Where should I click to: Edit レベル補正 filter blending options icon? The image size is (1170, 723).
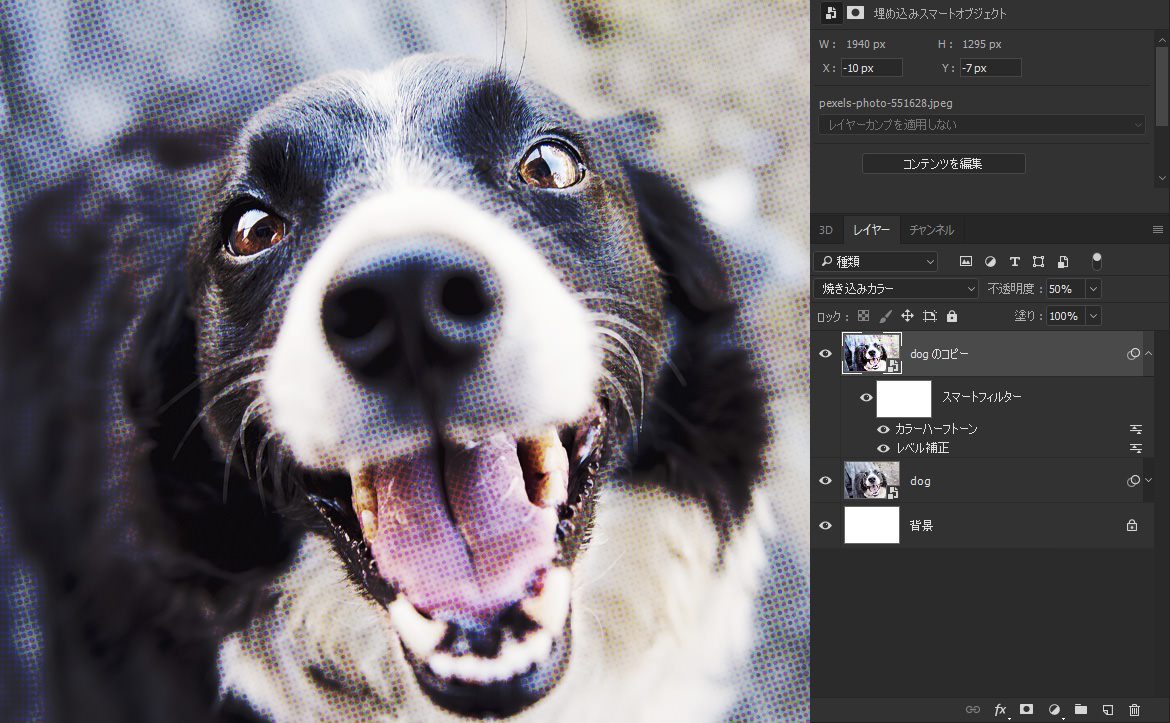coord(1136,448)
